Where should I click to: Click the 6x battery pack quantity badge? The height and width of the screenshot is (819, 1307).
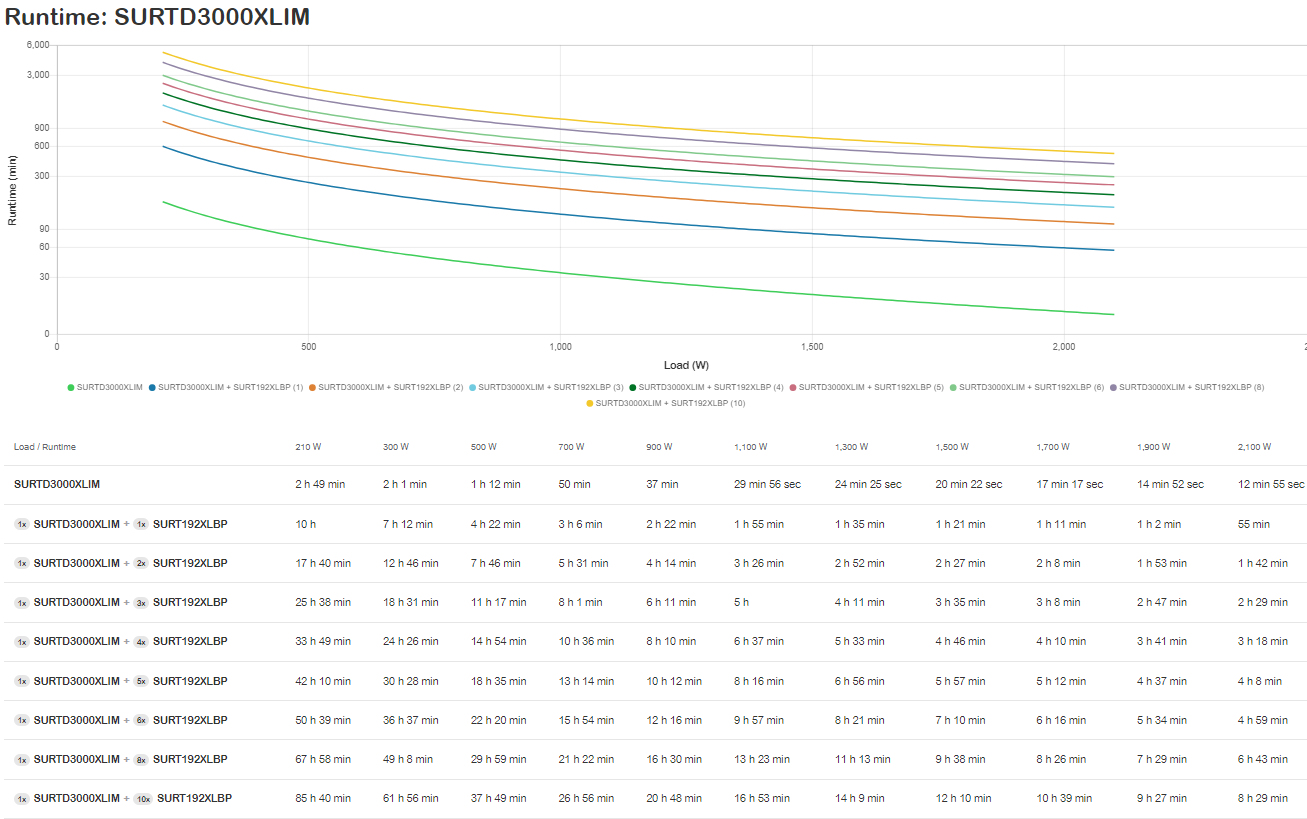pos(141,720)
